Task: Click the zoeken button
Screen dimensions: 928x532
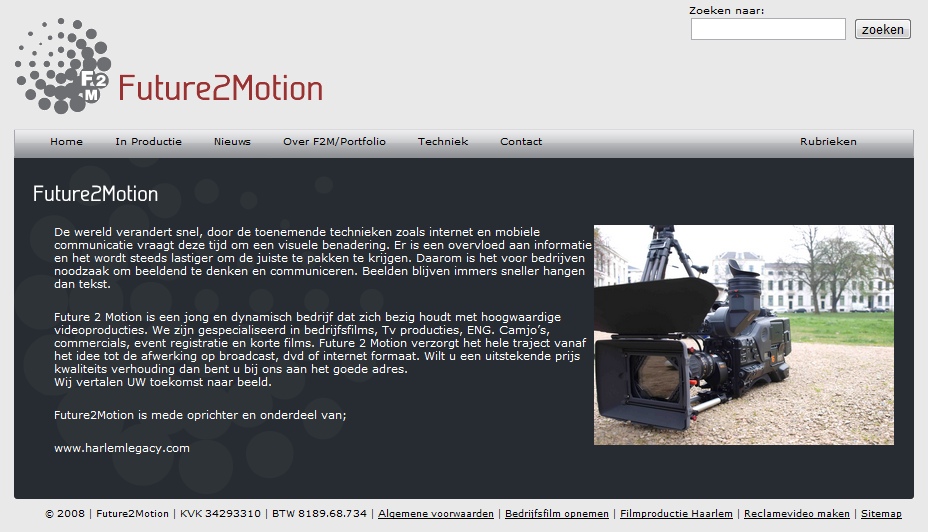Action: tap(882, 29)
